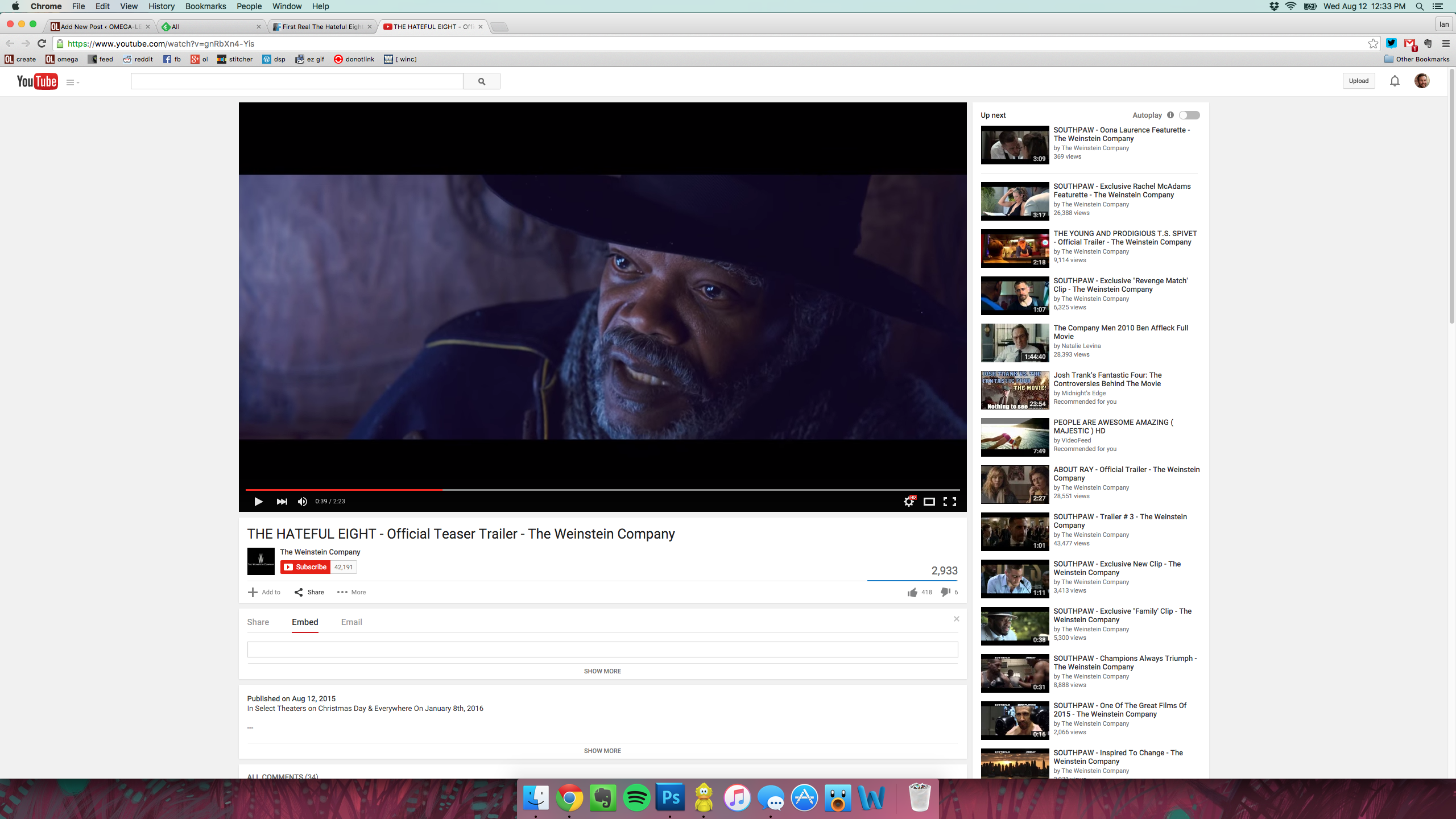1456x819 pixels.
Task: Click the address bar URL
Action: pyautogui.click(x=161, y=44)
